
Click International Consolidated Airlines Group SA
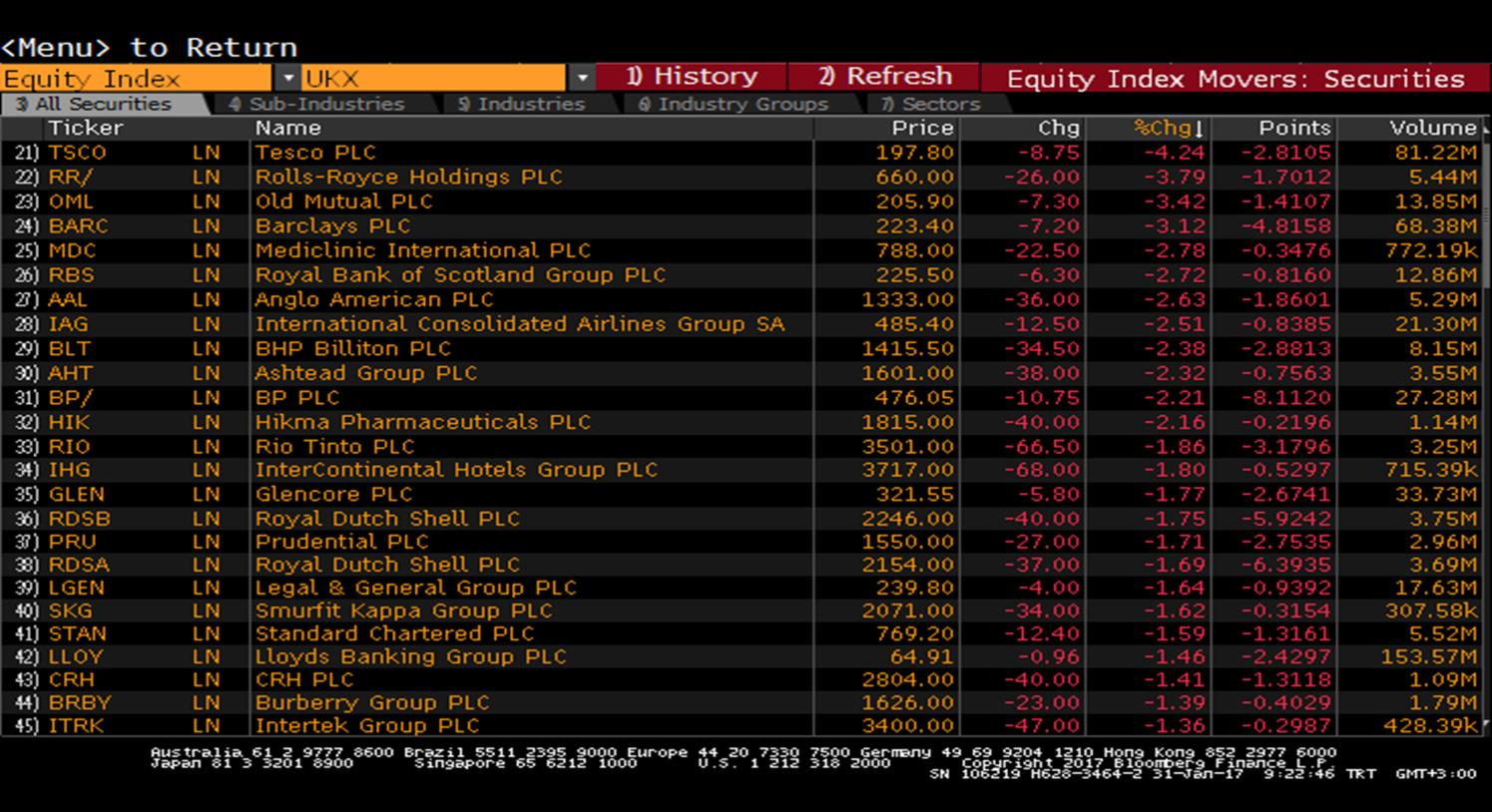(519, 324)
